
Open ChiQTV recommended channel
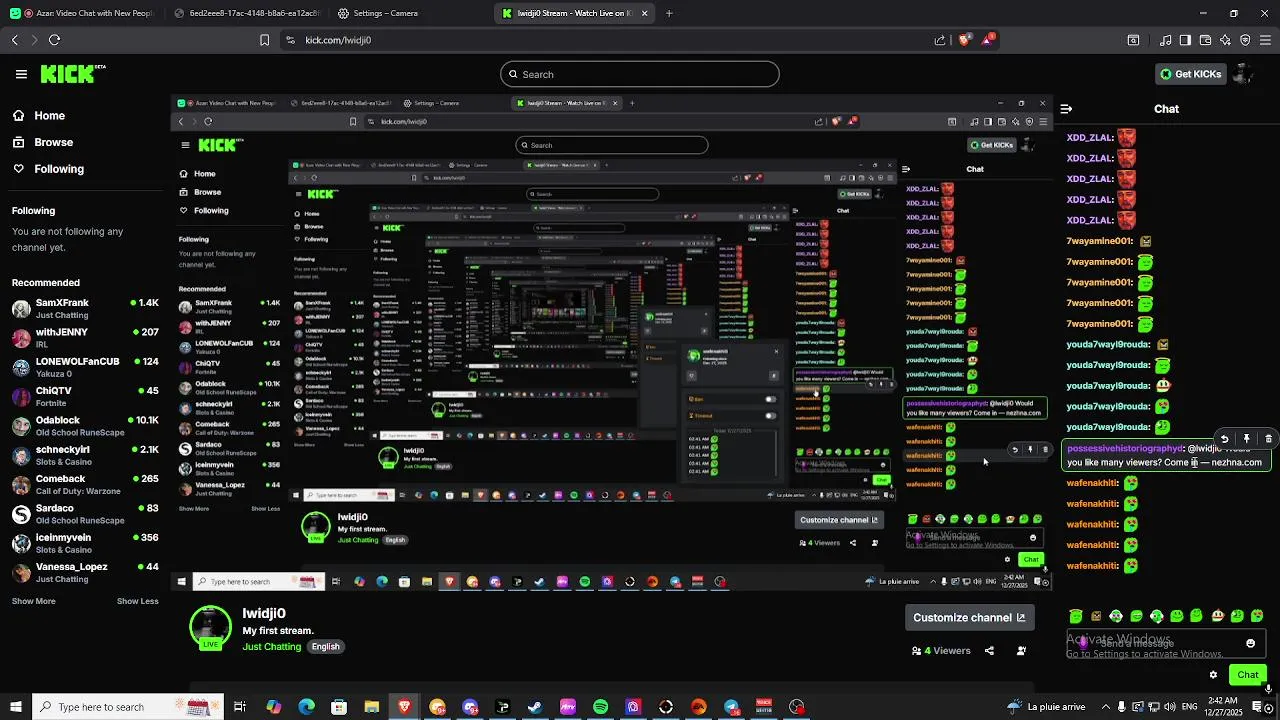85,396
